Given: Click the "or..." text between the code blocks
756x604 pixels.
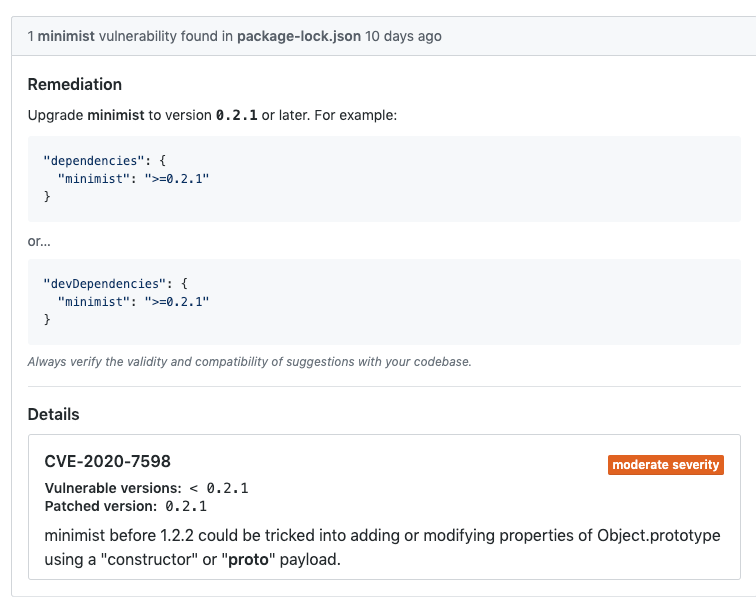Looking at the screenshot, I should tap(40, 241).
